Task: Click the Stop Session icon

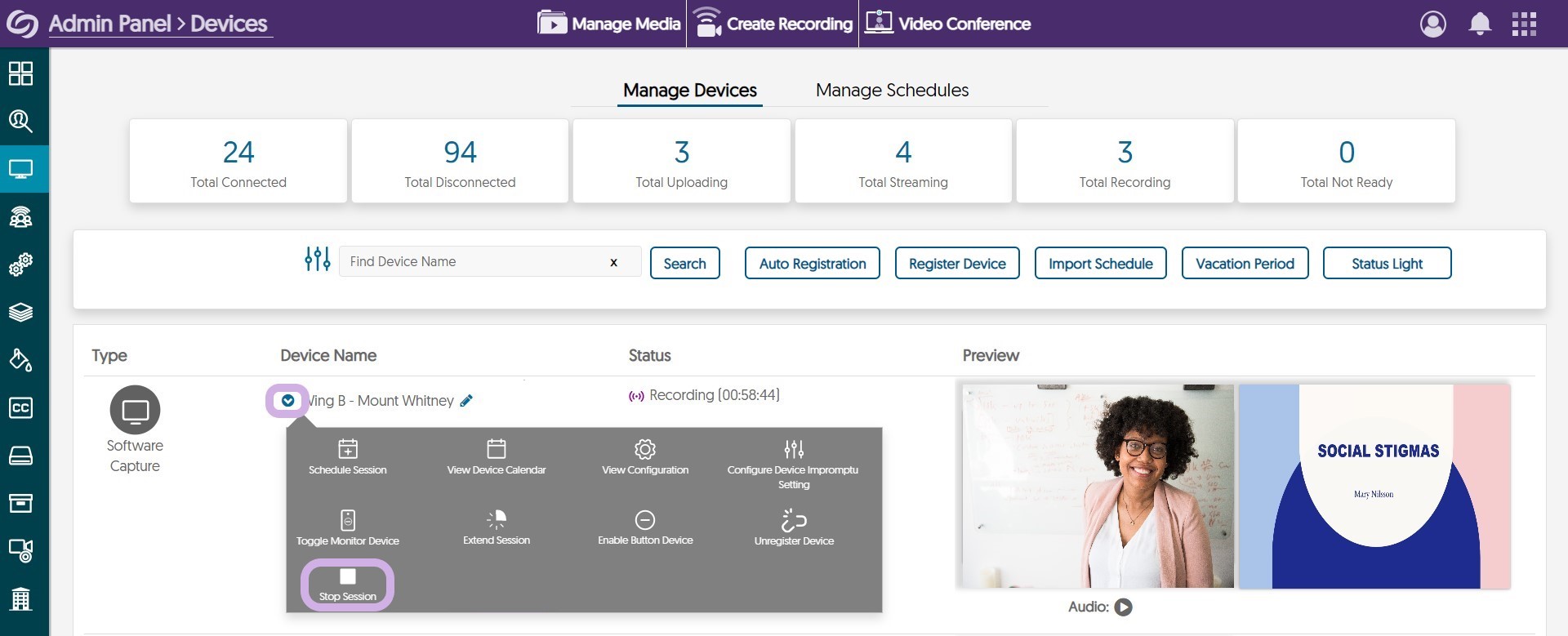Action: coord(347,577)
